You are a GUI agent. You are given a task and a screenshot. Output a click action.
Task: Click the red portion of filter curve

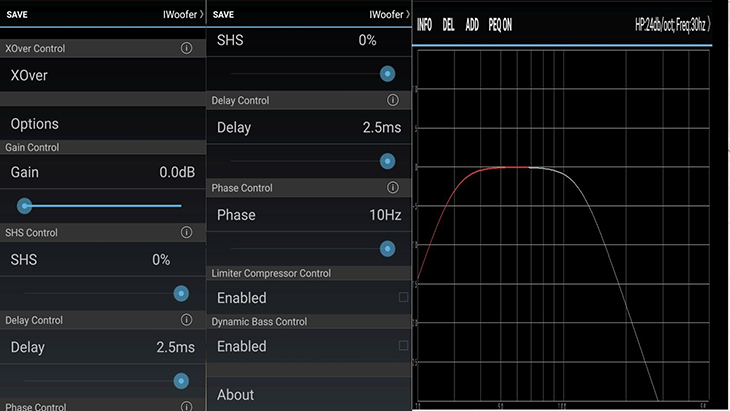(454, 190)
